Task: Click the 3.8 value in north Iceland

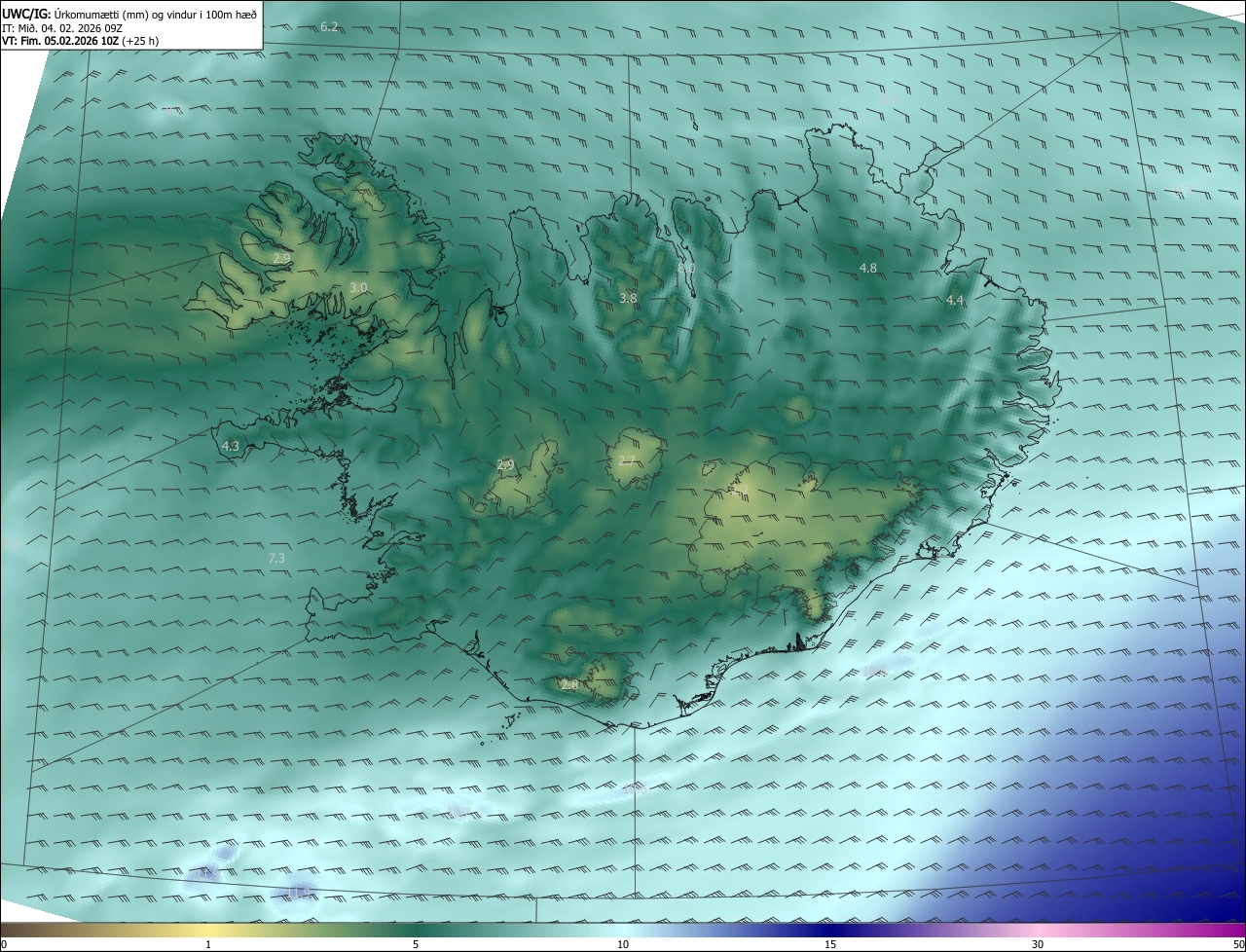Action: click(628, 298)
